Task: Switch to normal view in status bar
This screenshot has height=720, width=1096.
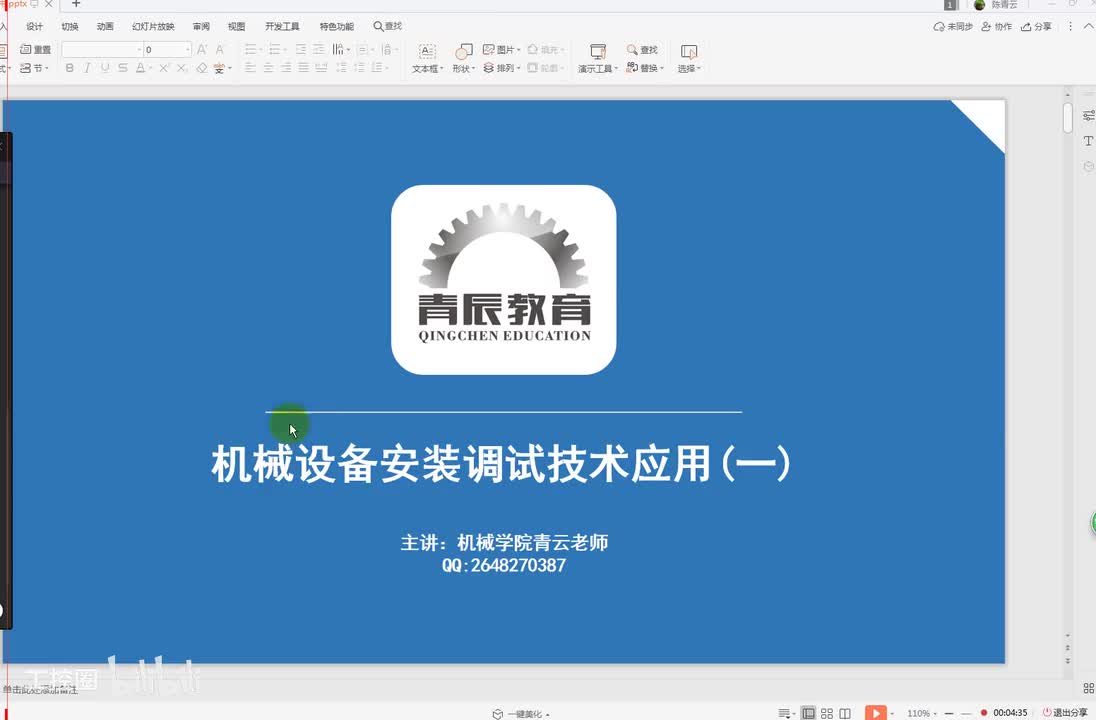Action: click(x=808, y=713)
